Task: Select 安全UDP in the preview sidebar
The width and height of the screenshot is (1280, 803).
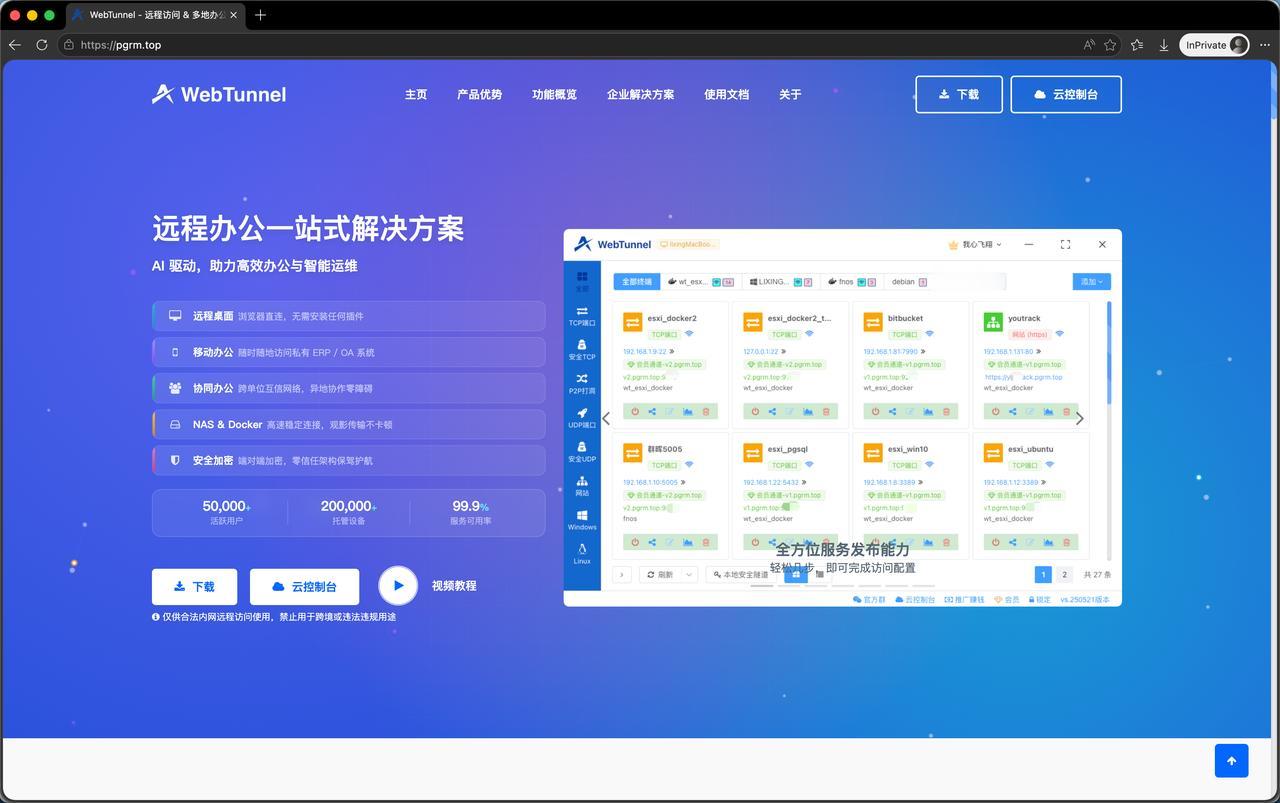Action: pyautogui.click(x=582, y=452)
